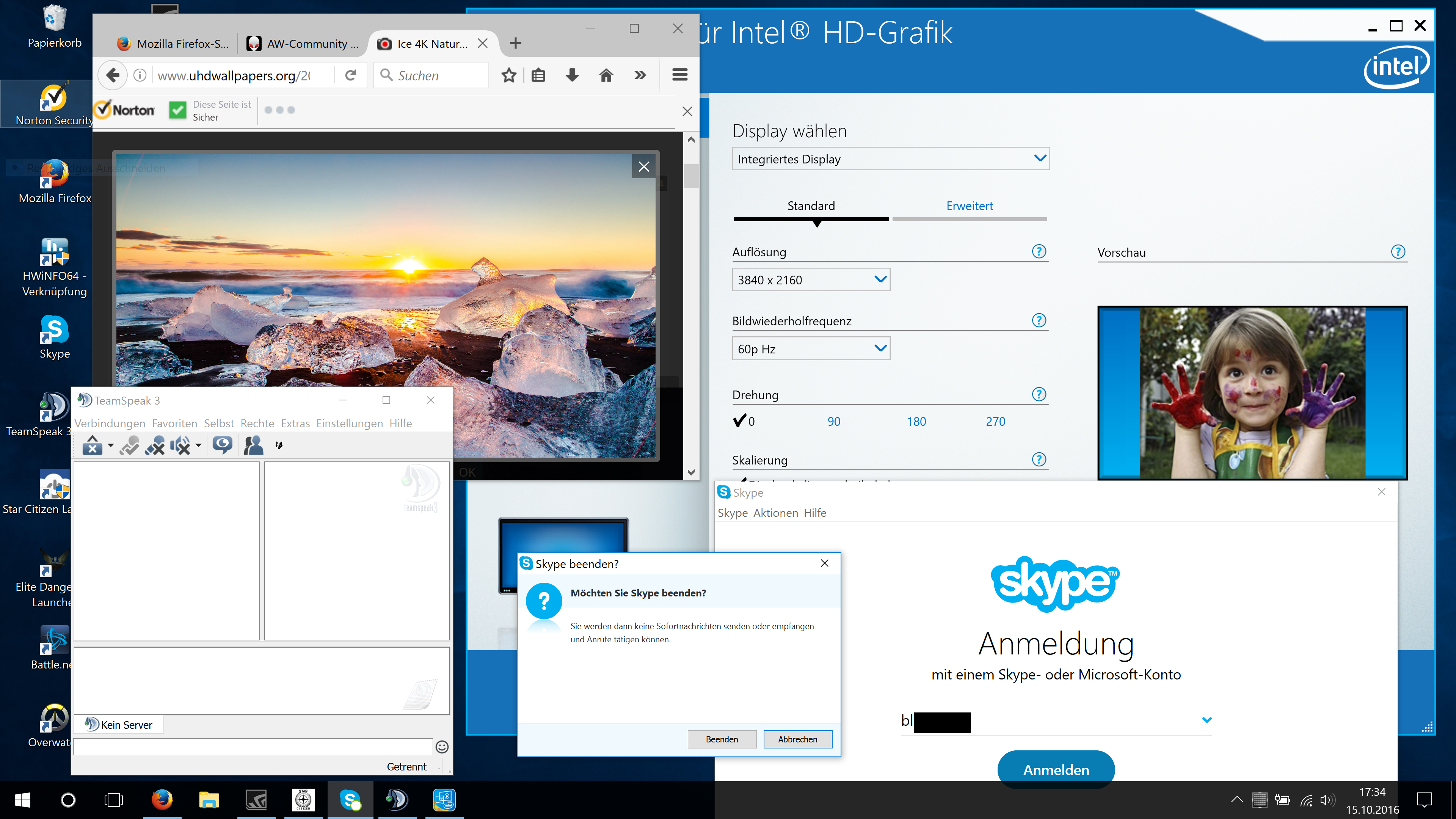Switch to the Erweitert tab
1456x819 pixels.
coord(970,206)
